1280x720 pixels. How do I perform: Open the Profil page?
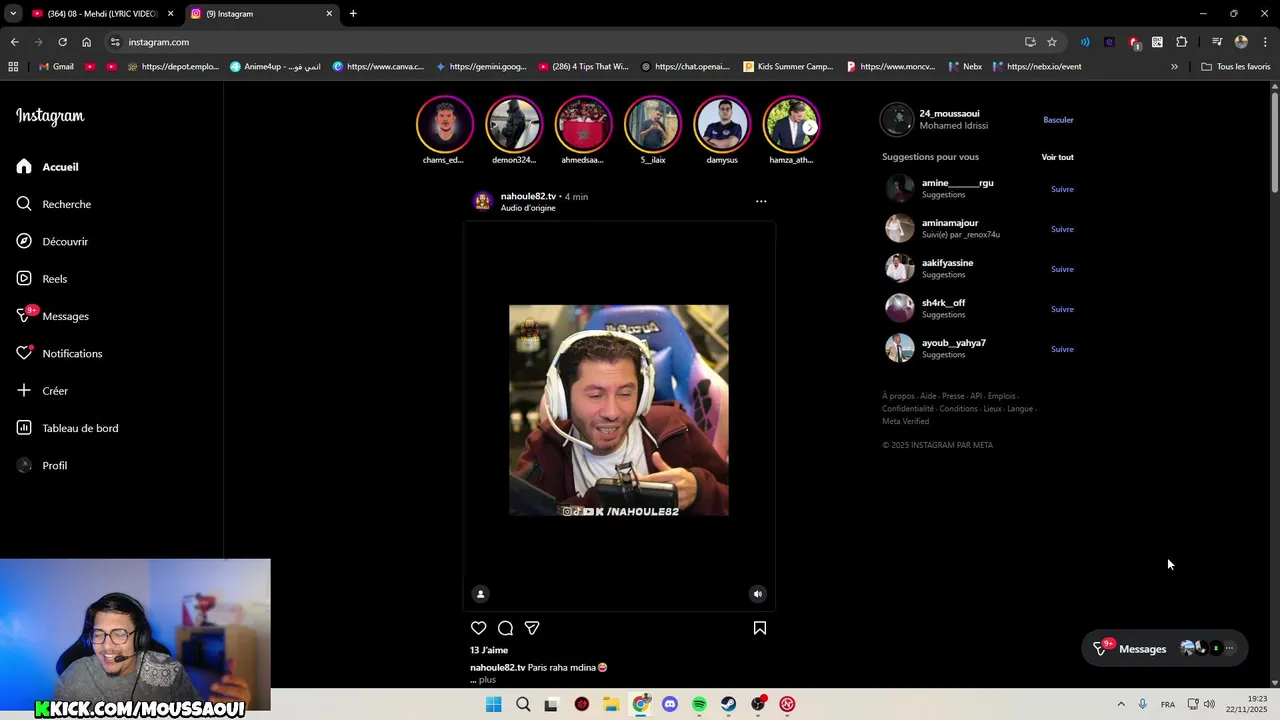(x=42, y=465)
